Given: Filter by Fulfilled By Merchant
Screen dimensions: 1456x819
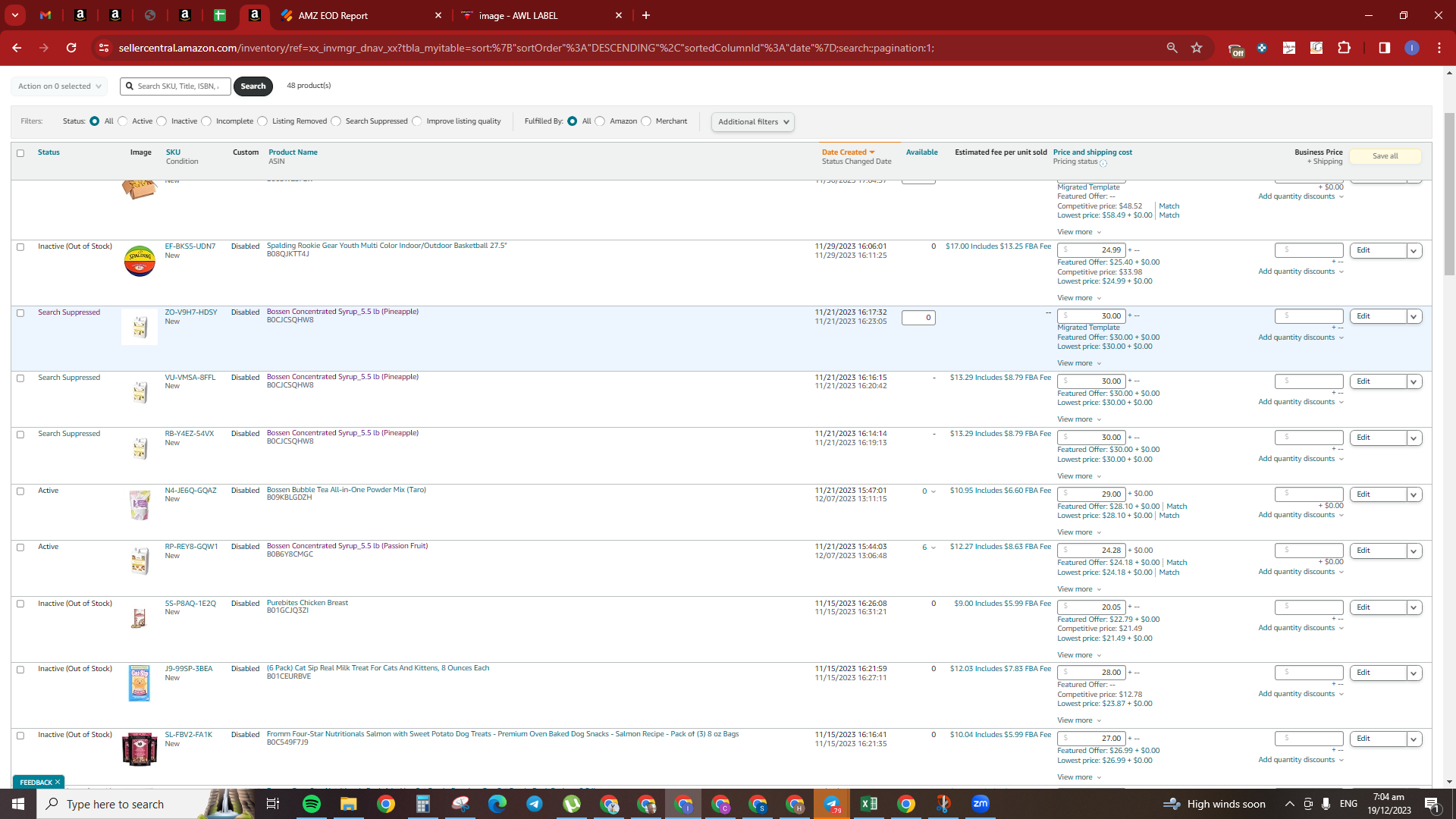Looking at the screenshot, I should click(x=646, y=121).
